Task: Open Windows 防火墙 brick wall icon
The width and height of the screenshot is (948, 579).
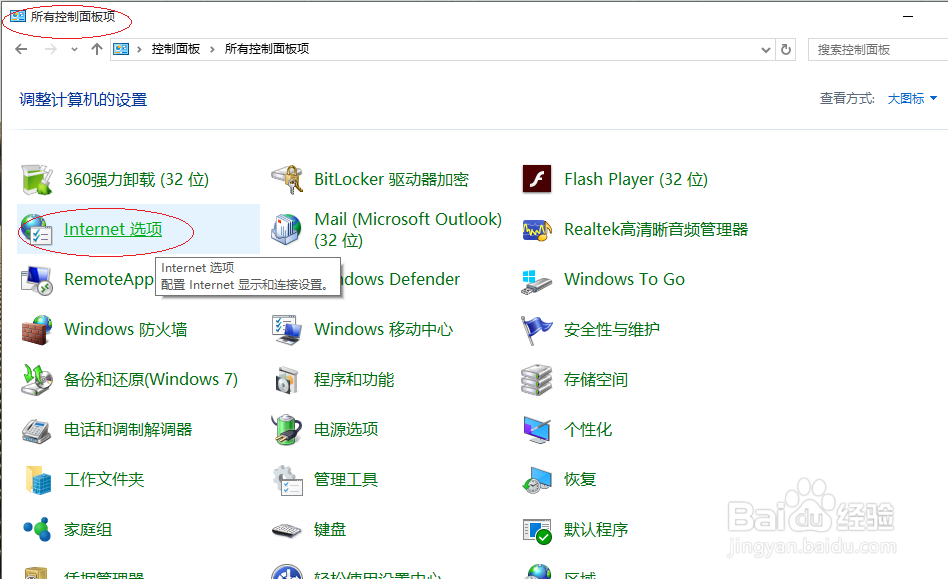Action: [x=37, y=330]
